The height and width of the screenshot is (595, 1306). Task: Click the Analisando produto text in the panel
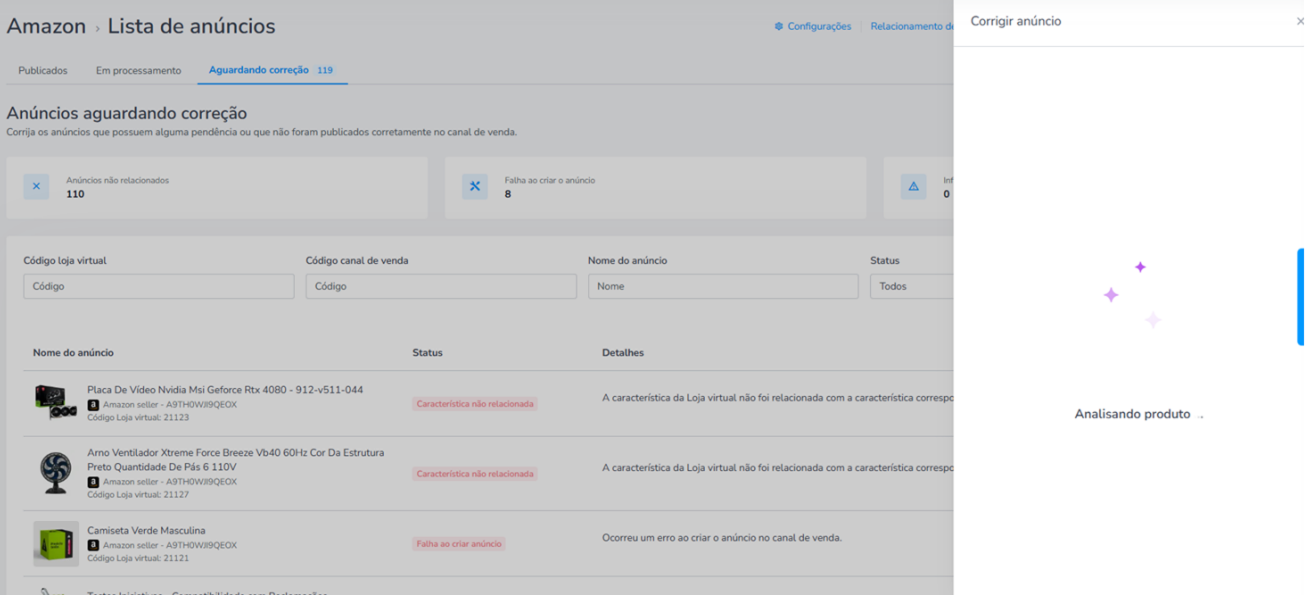[1132, 414]
